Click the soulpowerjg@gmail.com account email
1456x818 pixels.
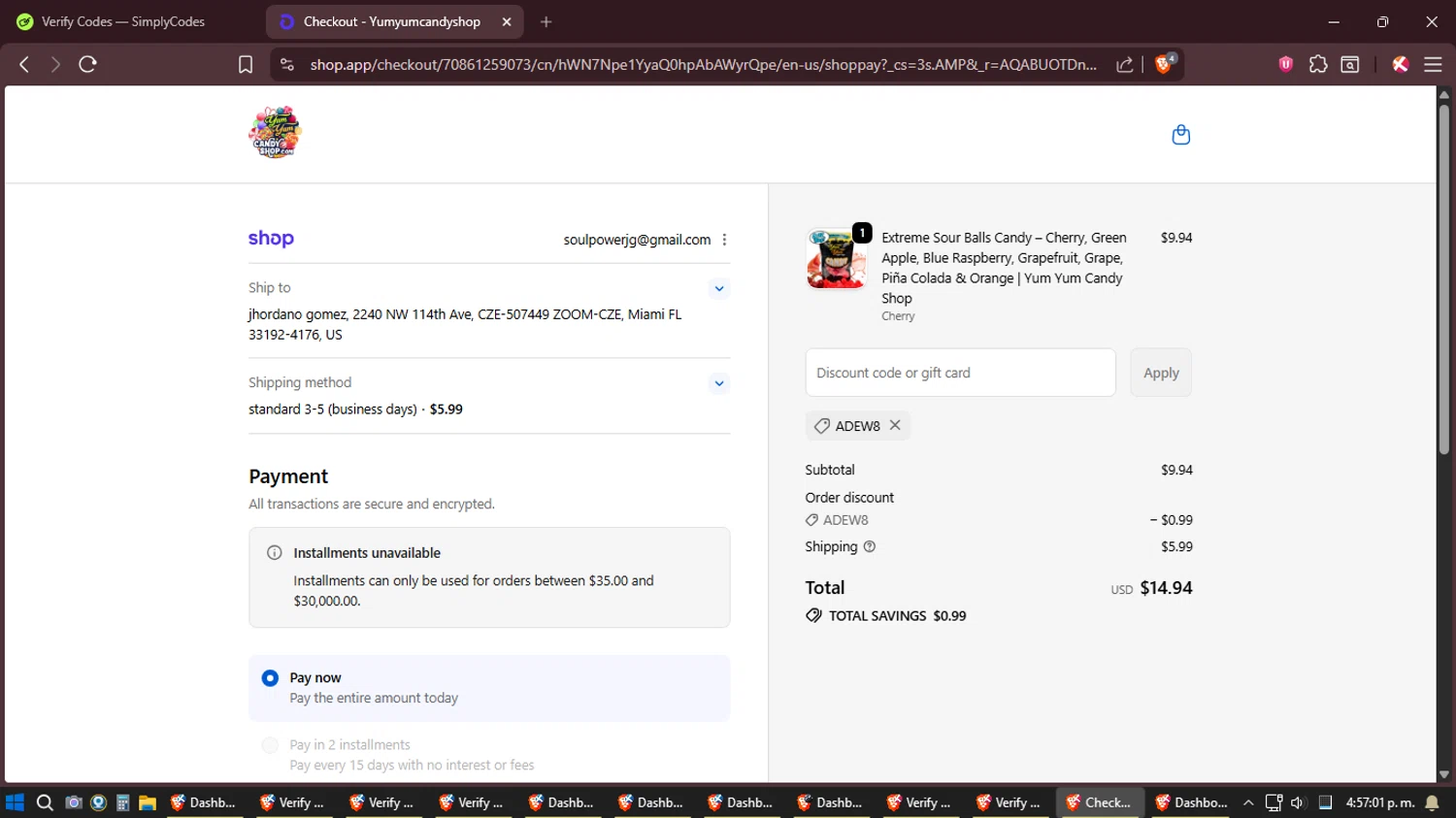637,240
